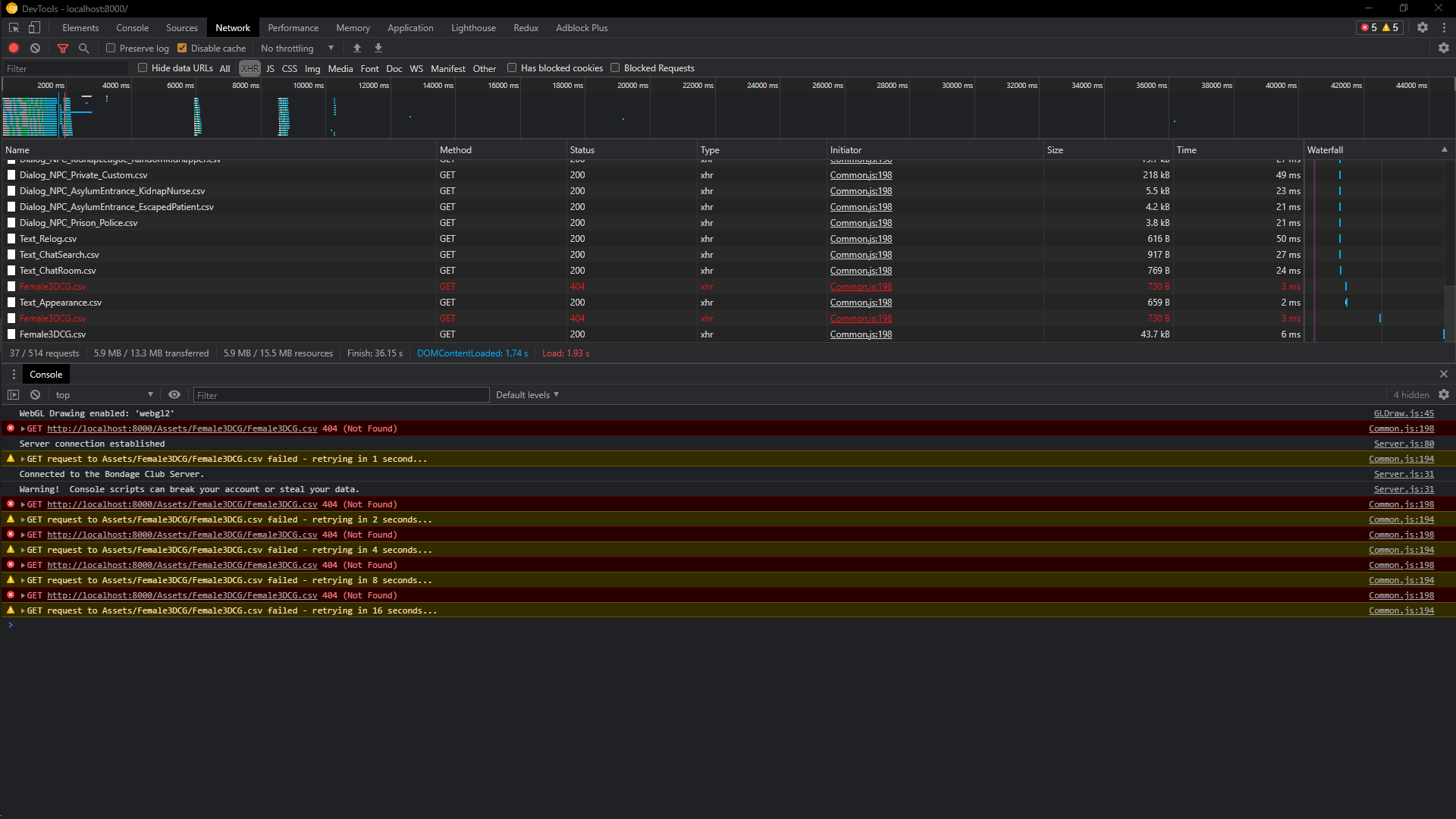Image resolution: width=1456 pixels, height=819 pixels.
Task: Select the JS request type filter
Action: pyautogui.click(x=270, y=68)
